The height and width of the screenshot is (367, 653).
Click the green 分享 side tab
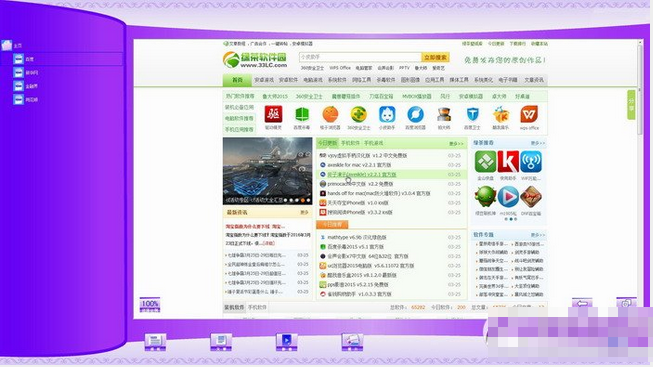(x=631, y=105)
